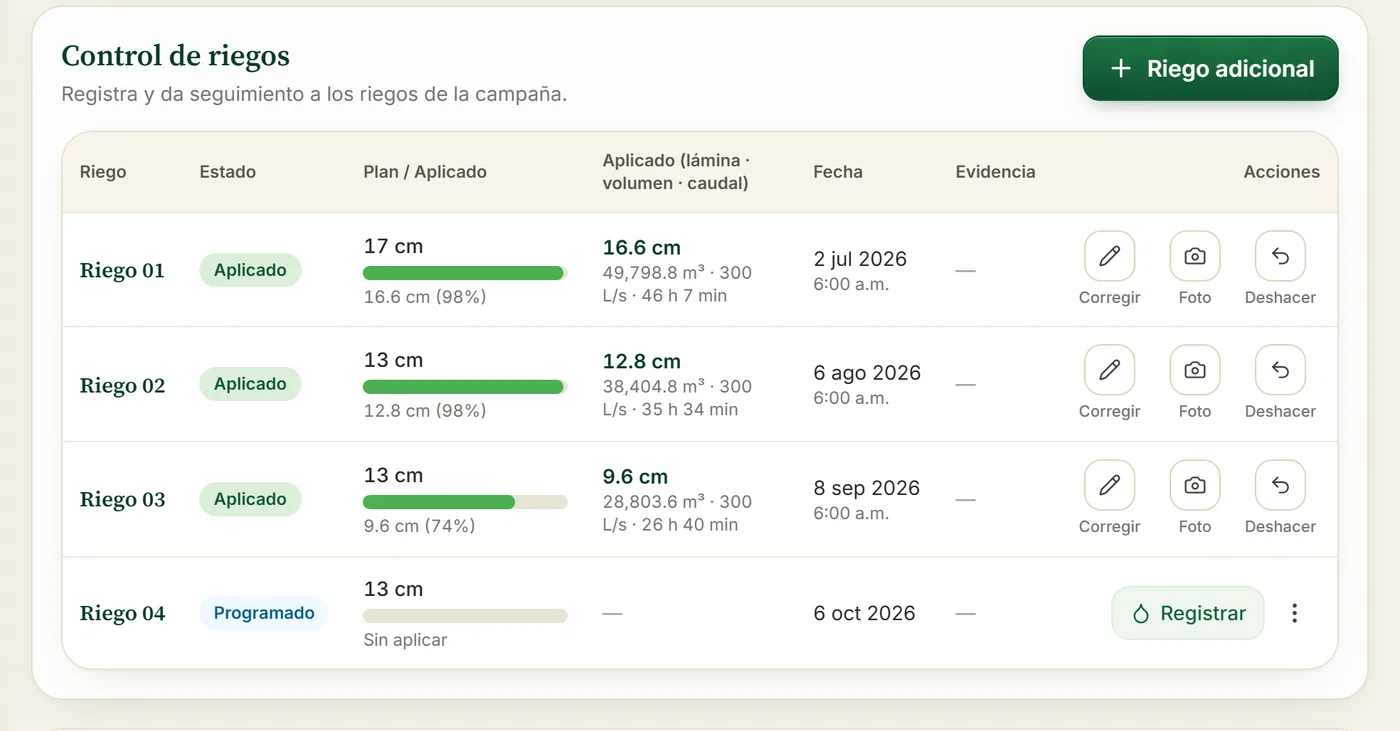Click the date 2 jul 2026
Viewport: 1400px width, 731px height.
coord(860,259)
